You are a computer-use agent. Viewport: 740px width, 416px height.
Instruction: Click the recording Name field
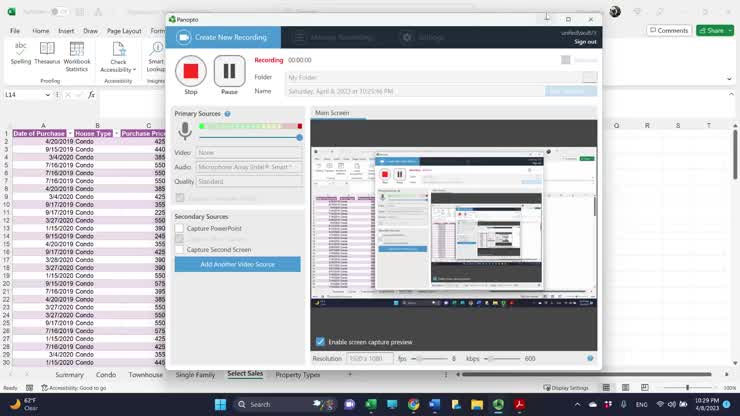point(415,91)
